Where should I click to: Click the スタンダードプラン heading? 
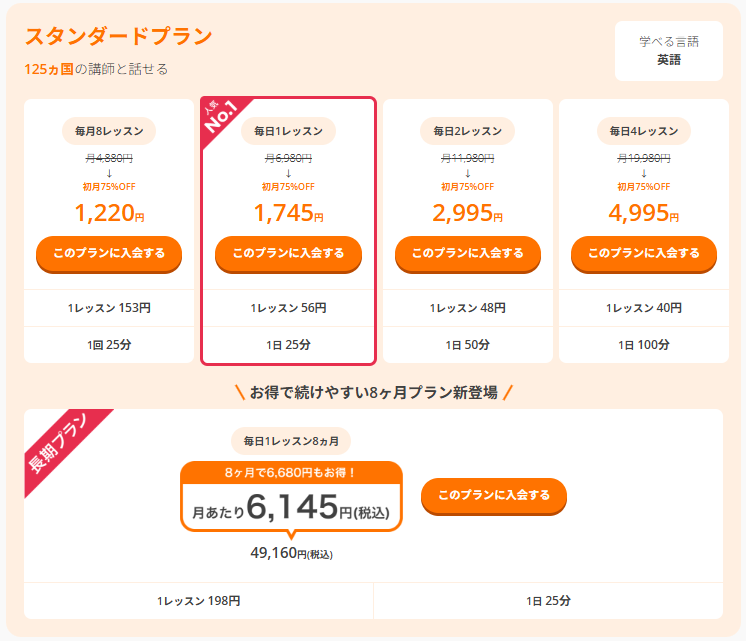click(119, 37)
